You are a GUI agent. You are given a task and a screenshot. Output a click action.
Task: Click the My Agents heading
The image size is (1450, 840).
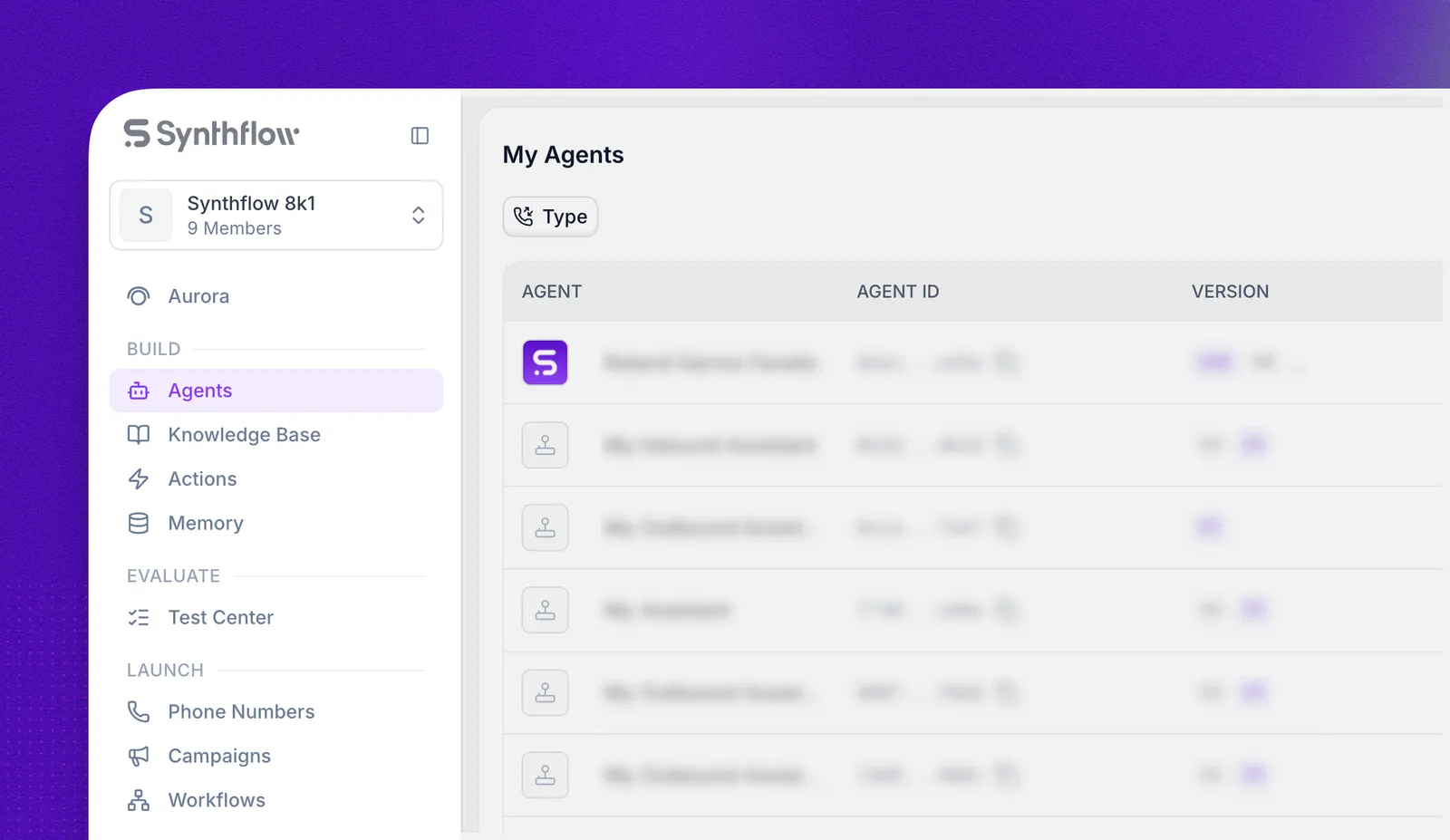[563, 155]
